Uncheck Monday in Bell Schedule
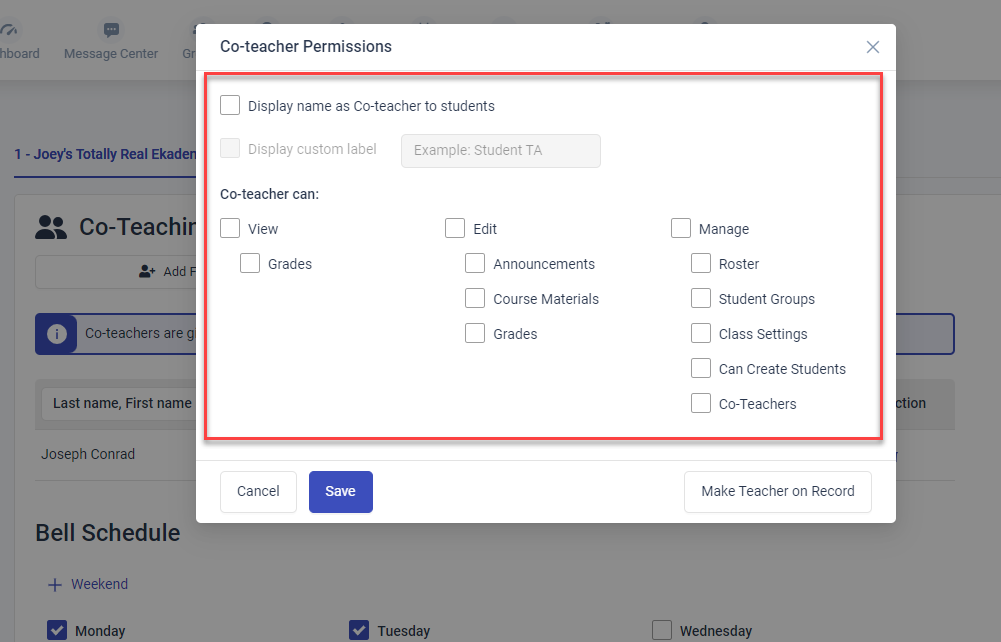Viewport: 1001px width, 642px height. click(x=57, y=631)
